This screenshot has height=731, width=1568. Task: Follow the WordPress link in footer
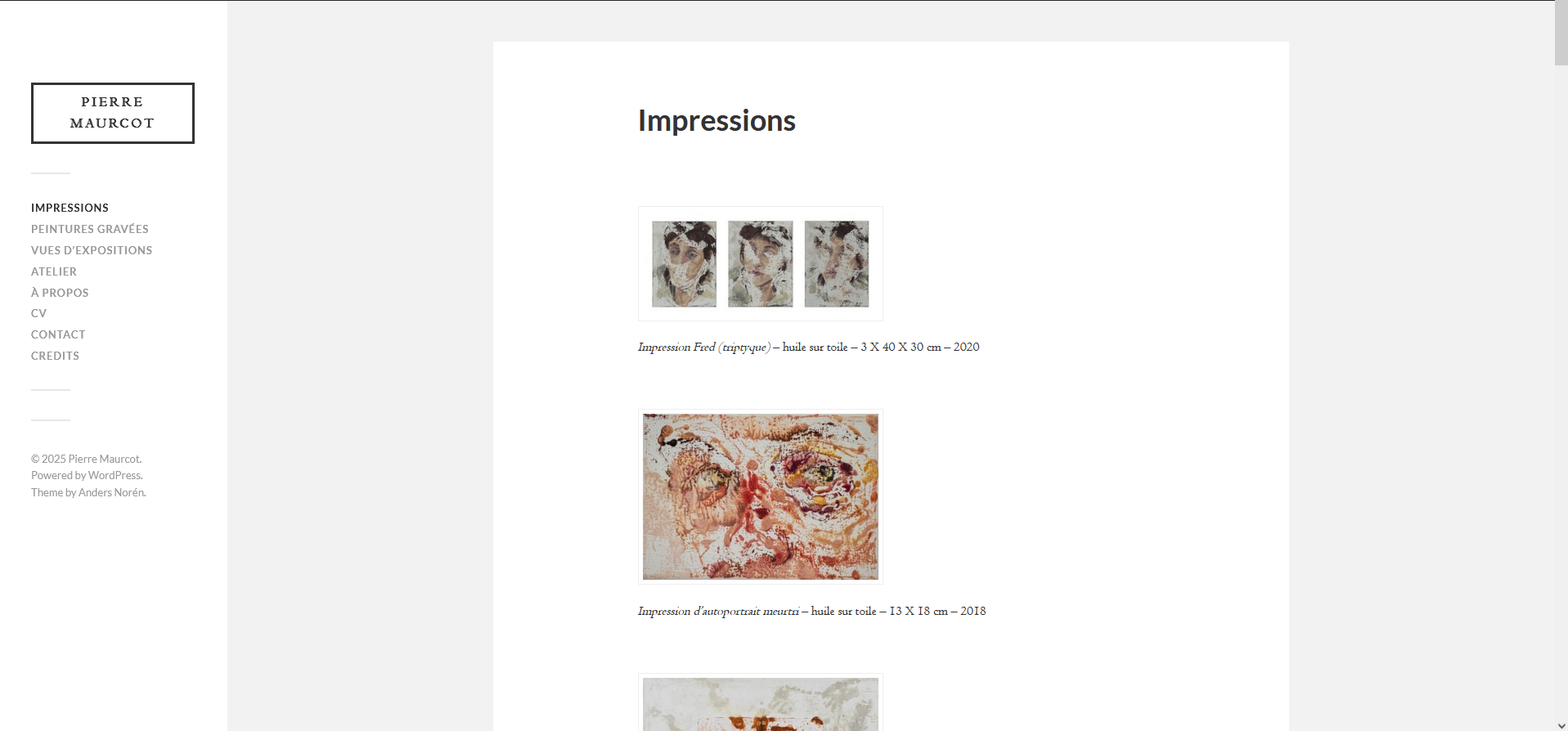tap(115, 475)
